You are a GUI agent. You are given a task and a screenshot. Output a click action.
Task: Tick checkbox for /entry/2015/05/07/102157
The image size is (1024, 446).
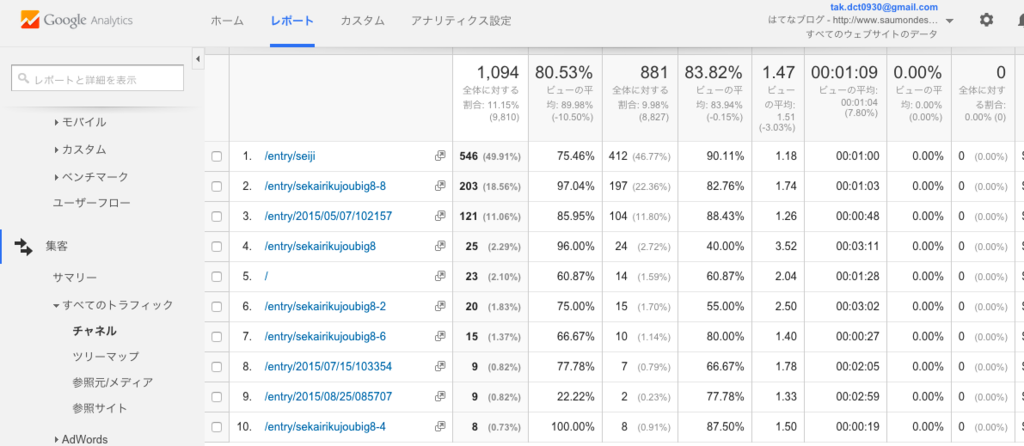click(x=217, y=217)
